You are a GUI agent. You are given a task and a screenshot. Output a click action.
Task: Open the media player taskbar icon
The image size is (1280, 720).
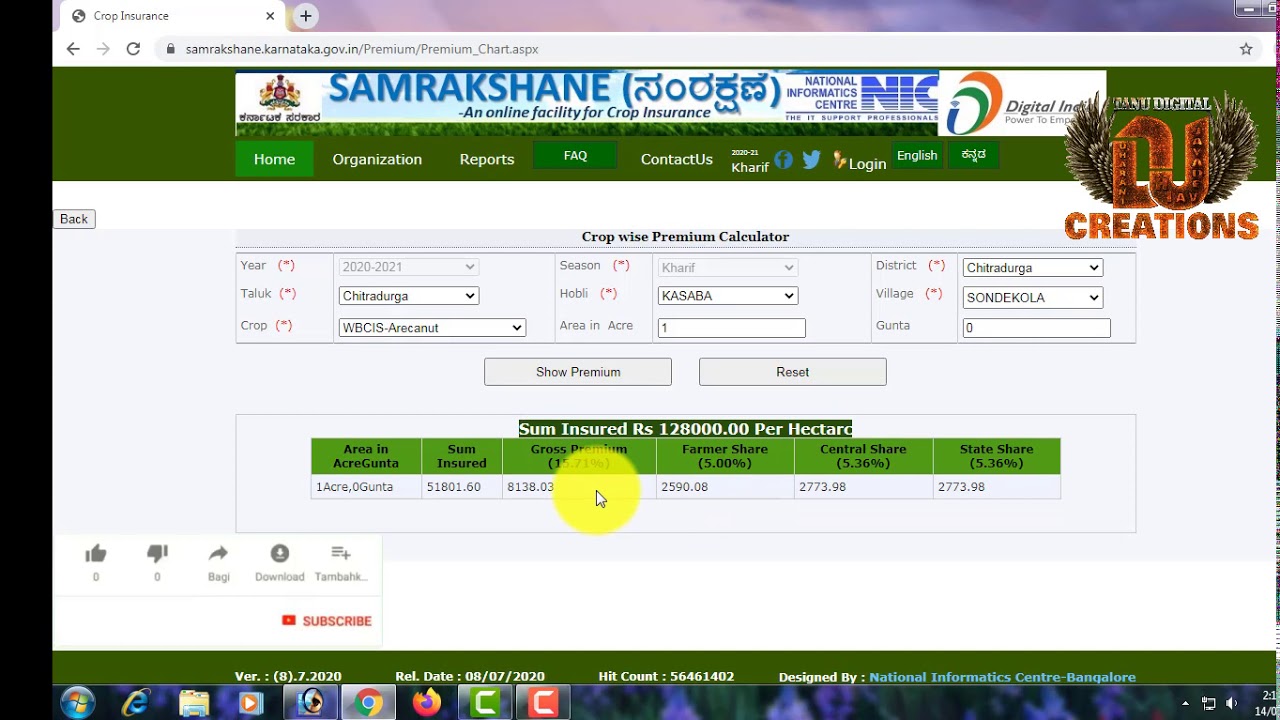(251, 703)
